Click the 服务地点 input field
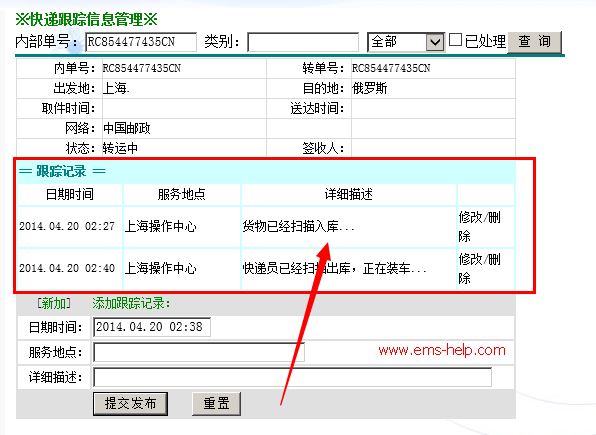596x435 pixels. pos(199,352)
